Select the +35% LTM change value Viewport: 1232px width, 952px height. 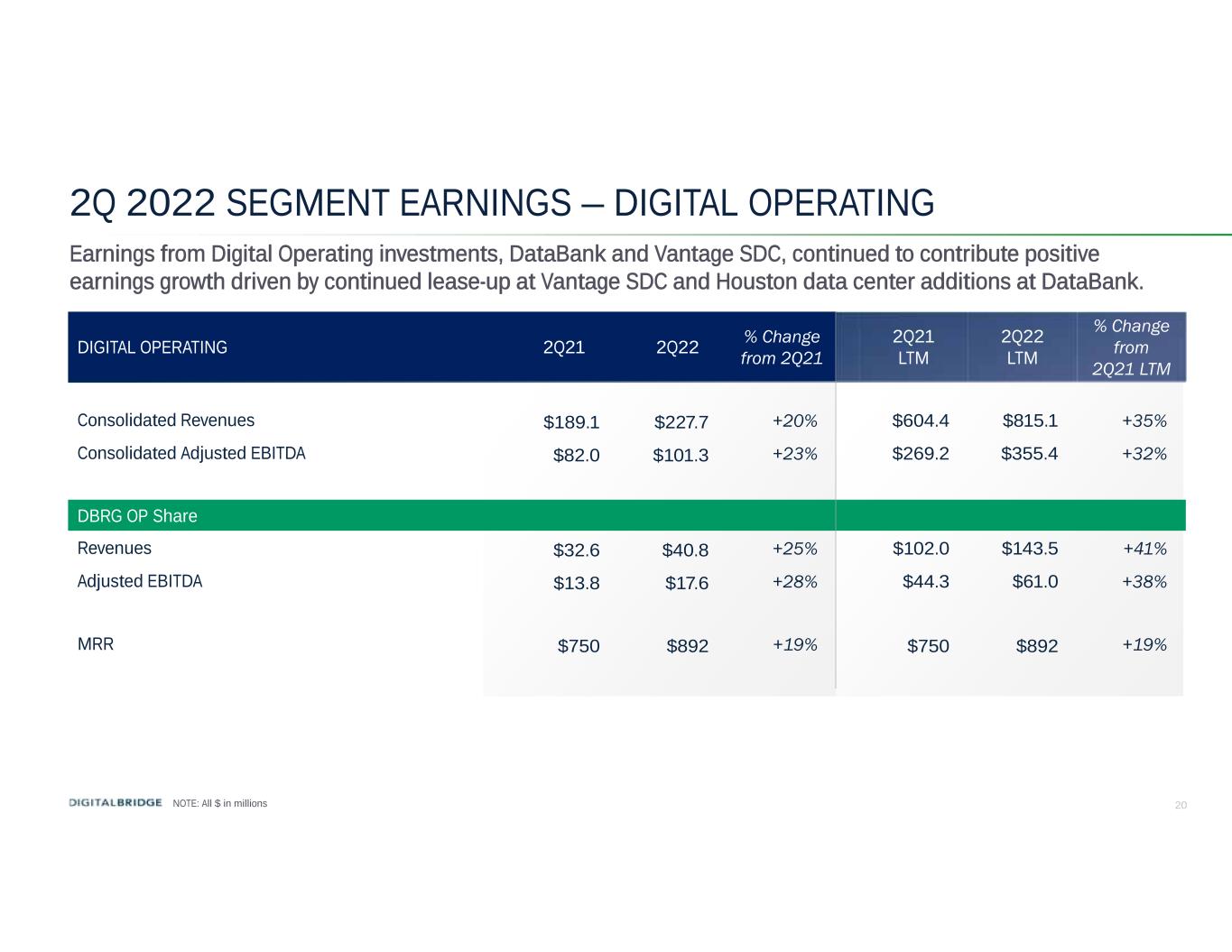(1144, 421)
